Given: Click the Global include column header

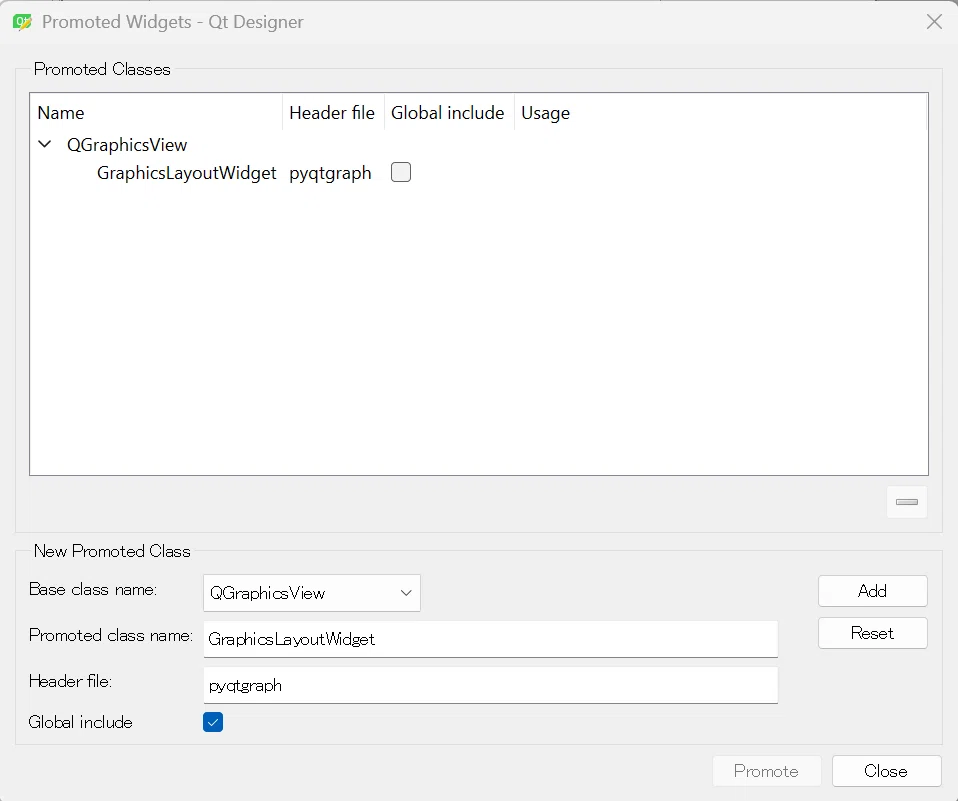Looking at the screenshot, I should (x=448, y=112).
